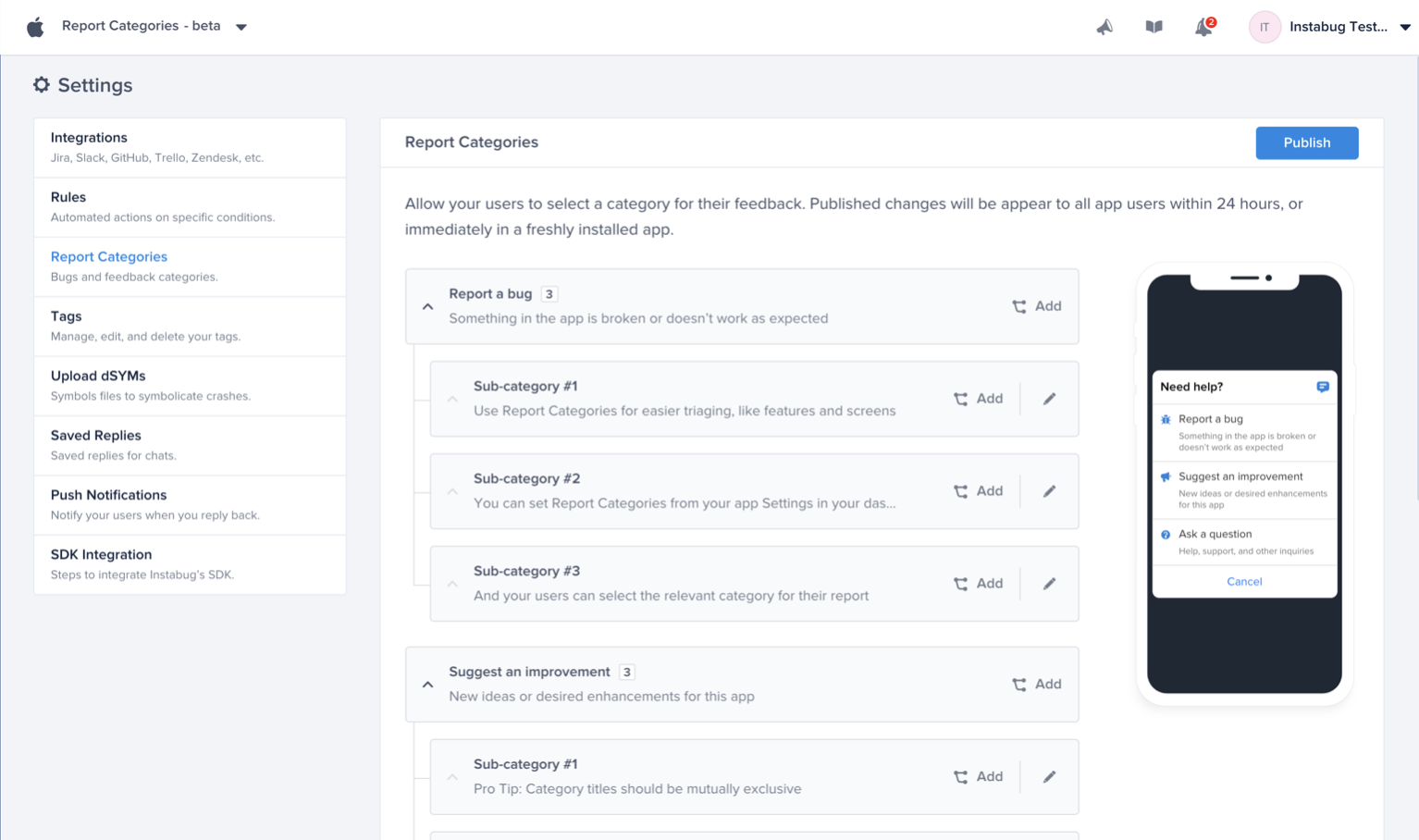Click the Apple platform logo icon
The height and width of the screenshot is (840, 1419).
[35, 27]
